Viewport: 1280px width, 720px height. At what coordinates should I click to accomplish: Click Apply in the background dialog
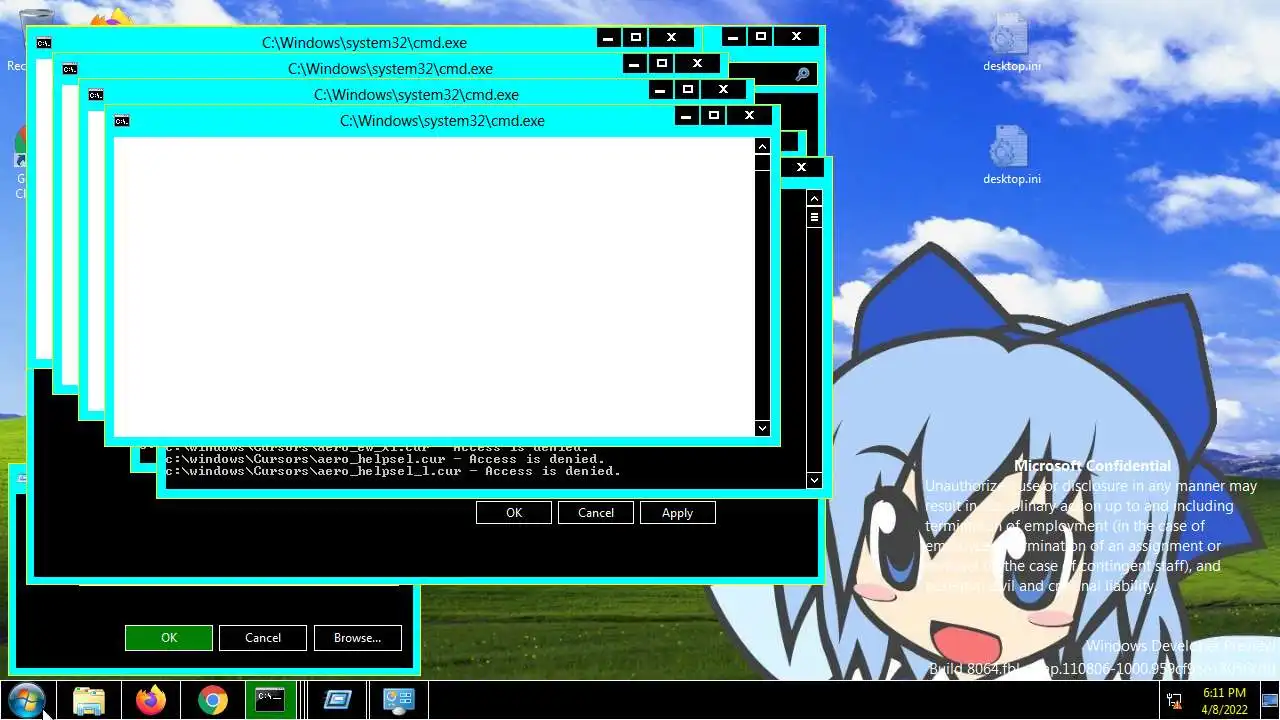tap(677, 512)
